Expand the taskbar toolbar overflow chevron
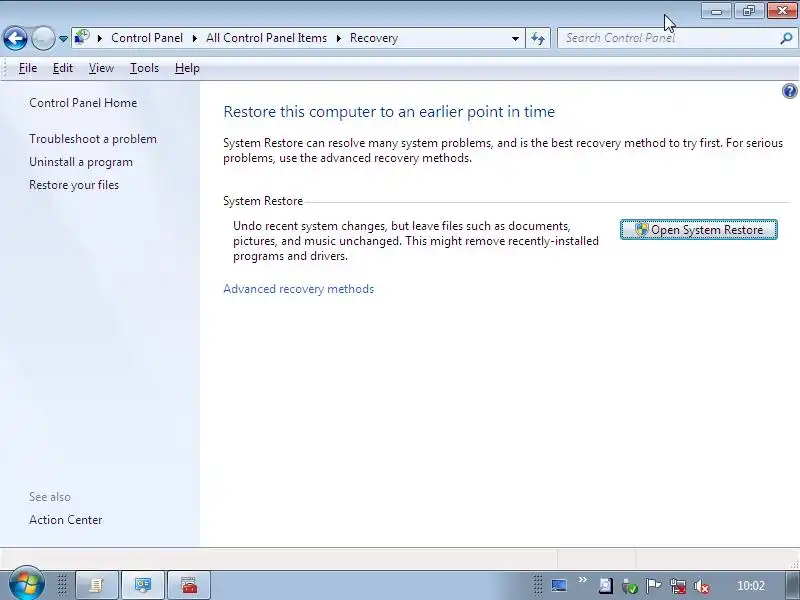 (583, 580)
